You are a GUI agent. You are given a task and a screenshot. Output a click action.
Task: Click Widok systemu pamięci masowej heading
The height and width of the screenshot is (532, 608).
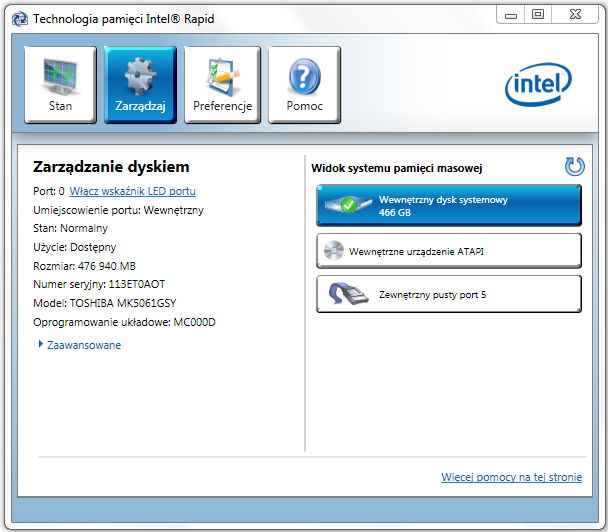pos(397,168)
